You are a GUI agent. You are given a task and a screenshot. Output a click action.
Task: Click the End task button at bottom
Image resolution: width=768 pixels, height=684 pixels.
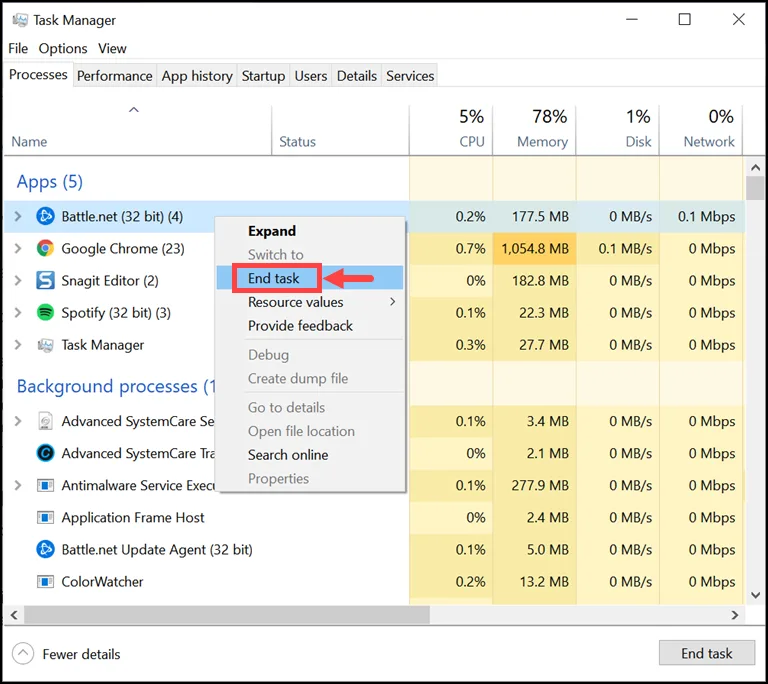pos(706,653)
